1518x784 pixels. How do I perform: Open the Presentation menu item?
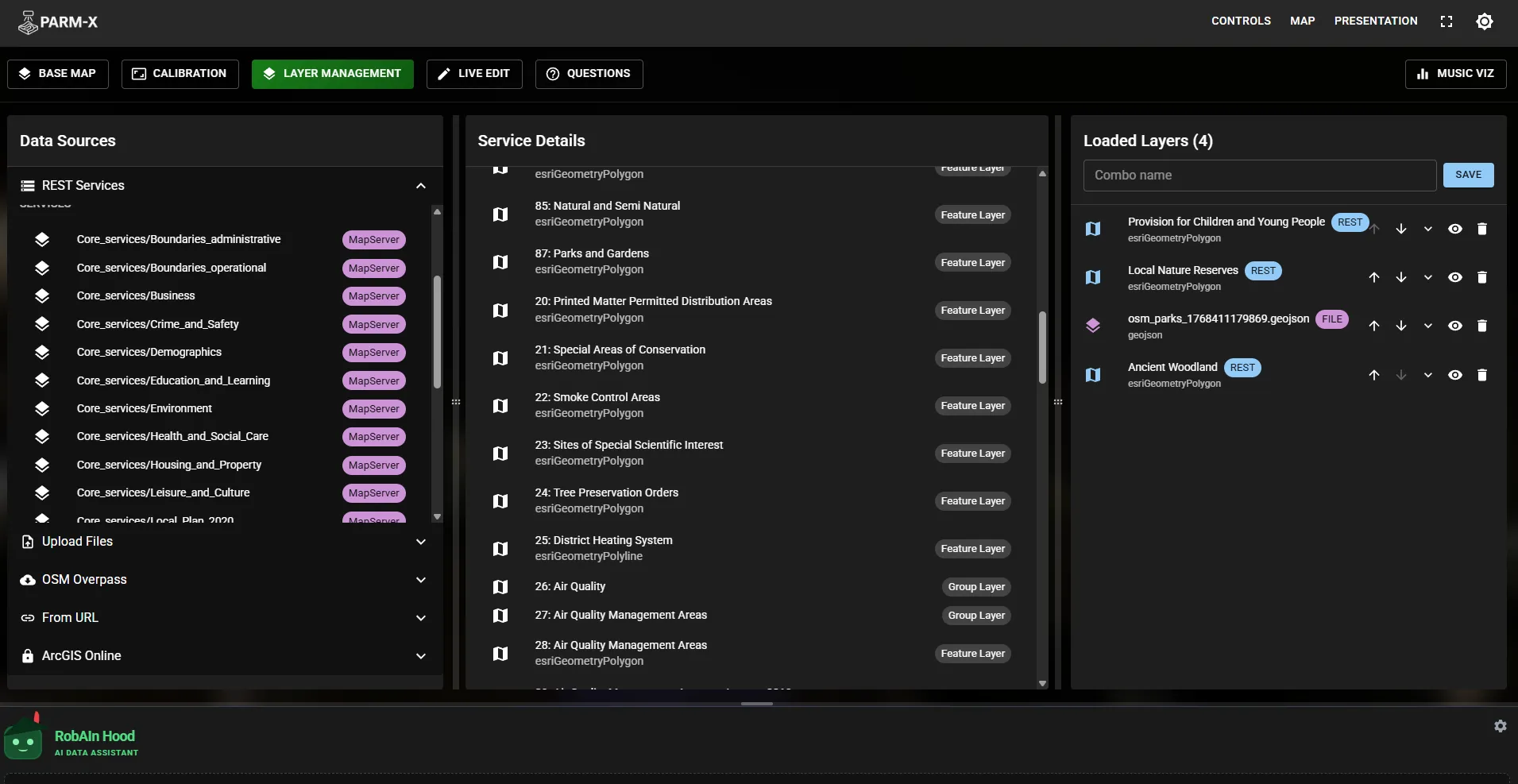click(x=1376, y=21)
